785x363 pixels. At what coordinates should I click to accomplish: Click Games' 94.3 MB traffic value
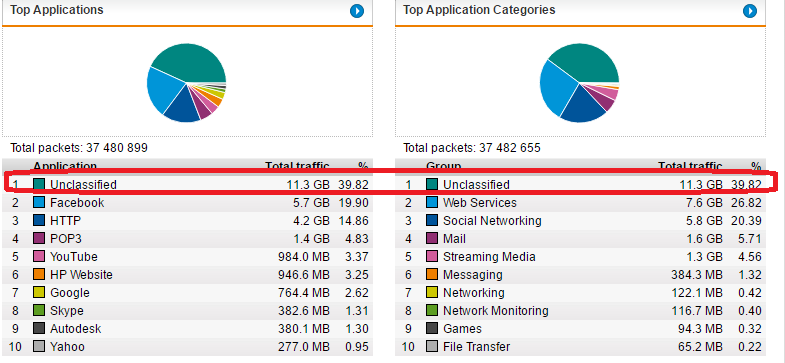pyautogui.click(x=700, y=329)
